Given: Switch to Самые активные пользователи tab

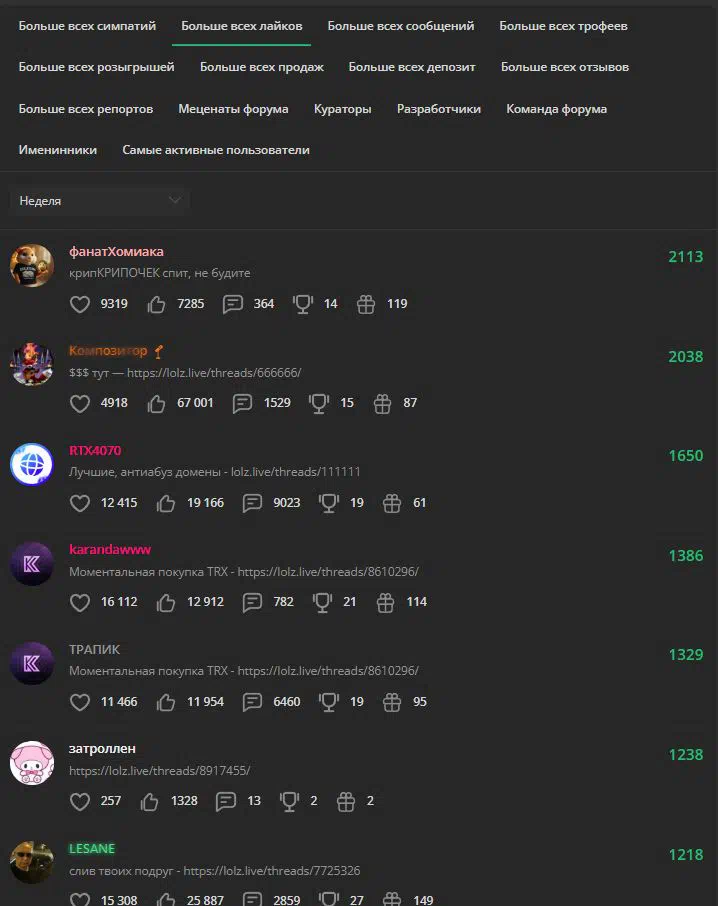Looking at the screenshot, I should (216, 150).
